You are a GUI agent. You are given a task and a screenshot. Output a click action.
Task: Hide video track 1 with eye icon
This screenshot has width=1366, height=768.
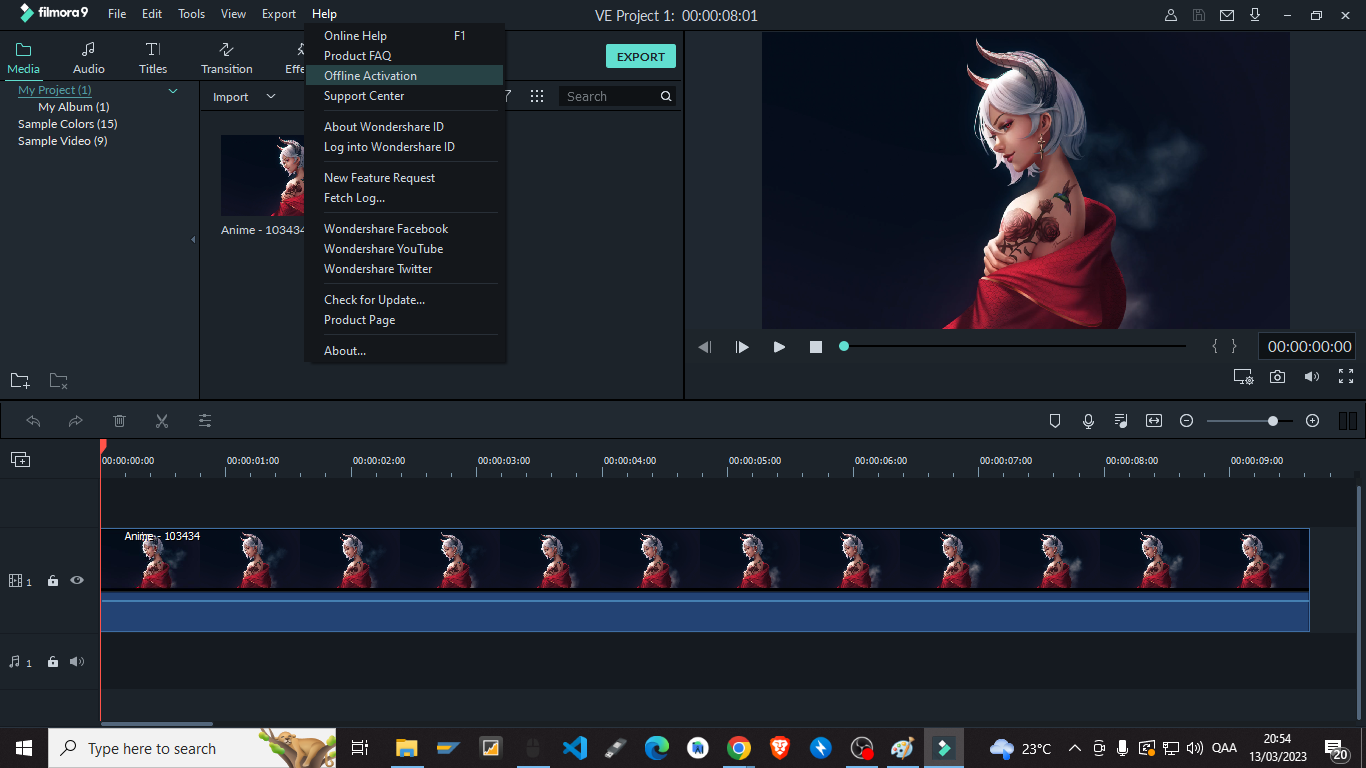(77, 580)
